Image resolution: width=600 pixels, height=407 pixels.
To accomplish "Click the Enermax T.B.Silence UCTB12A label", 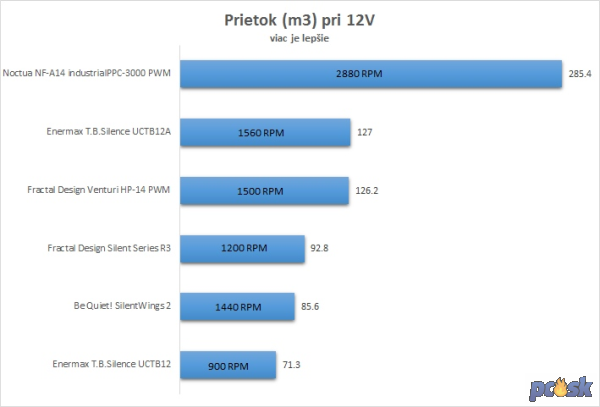I will pos(109,132).
